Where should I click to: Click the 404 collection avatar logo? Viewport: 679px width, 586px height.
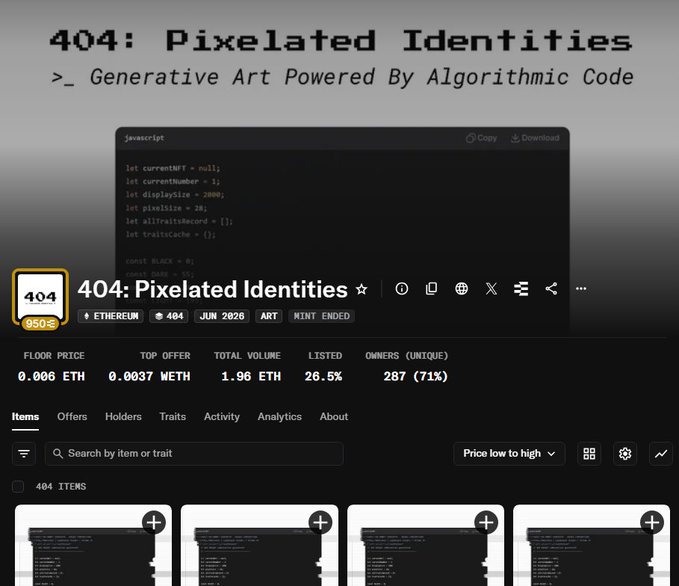tap(40, 295)
